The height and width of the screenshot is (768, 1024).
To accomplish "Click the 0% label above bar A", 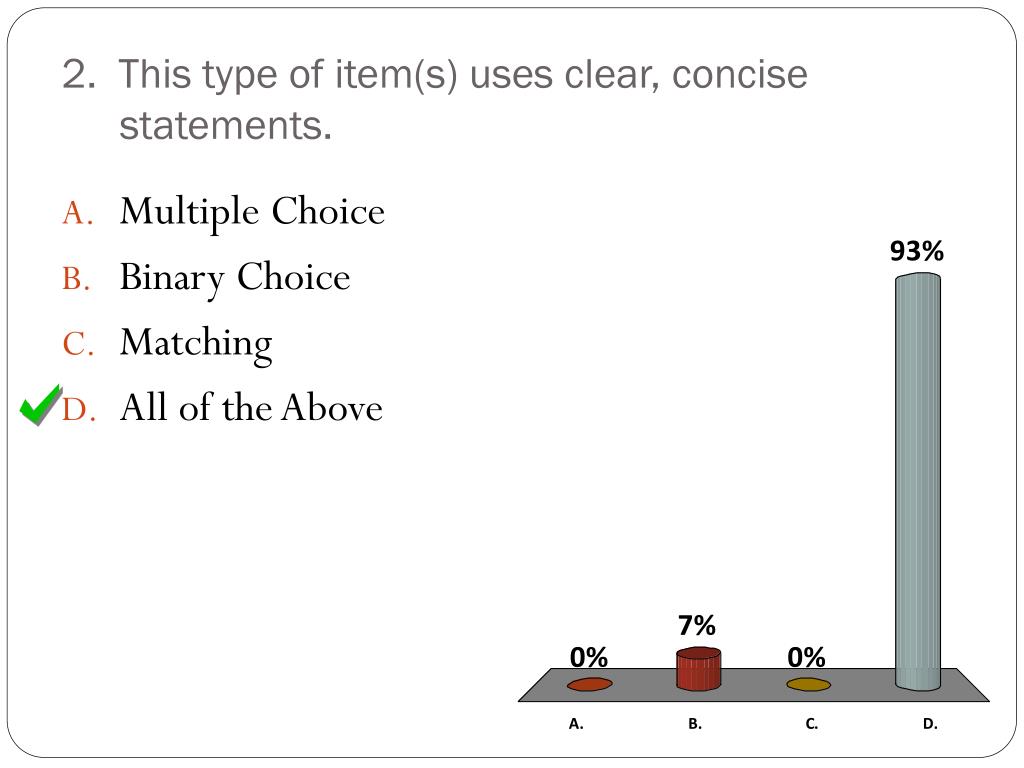I will [588, 657].
